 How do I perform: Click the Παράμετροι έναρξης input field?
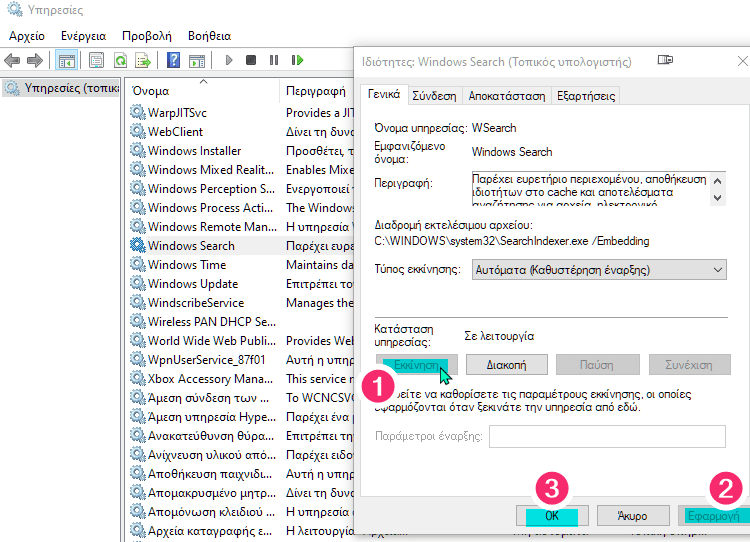tap(607, 436)
